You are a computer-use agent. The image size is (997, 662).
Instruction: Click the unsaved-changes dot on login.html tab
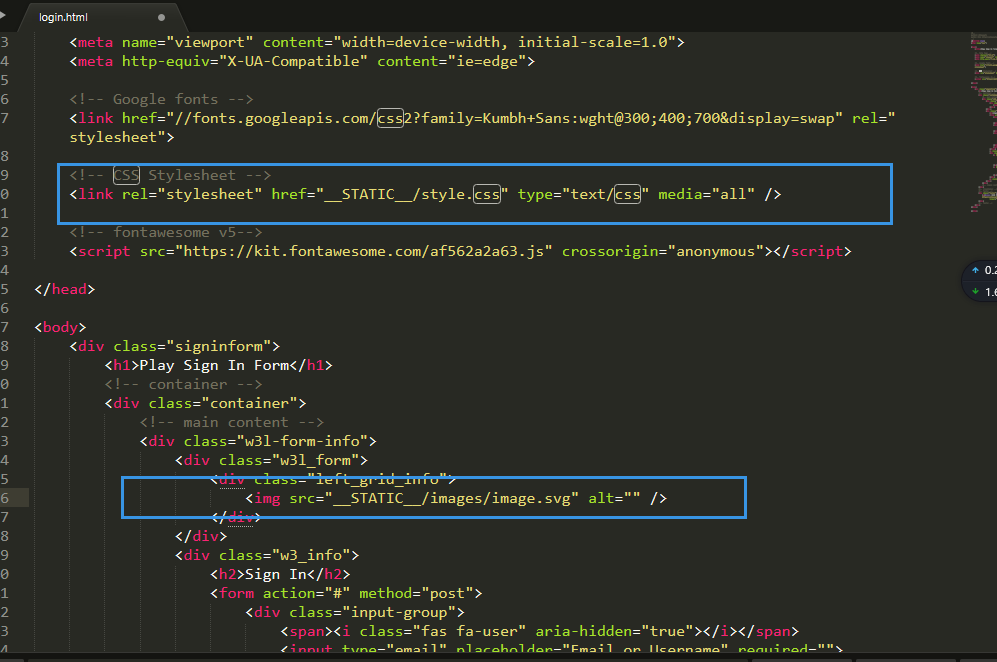[x=161, y=17]
